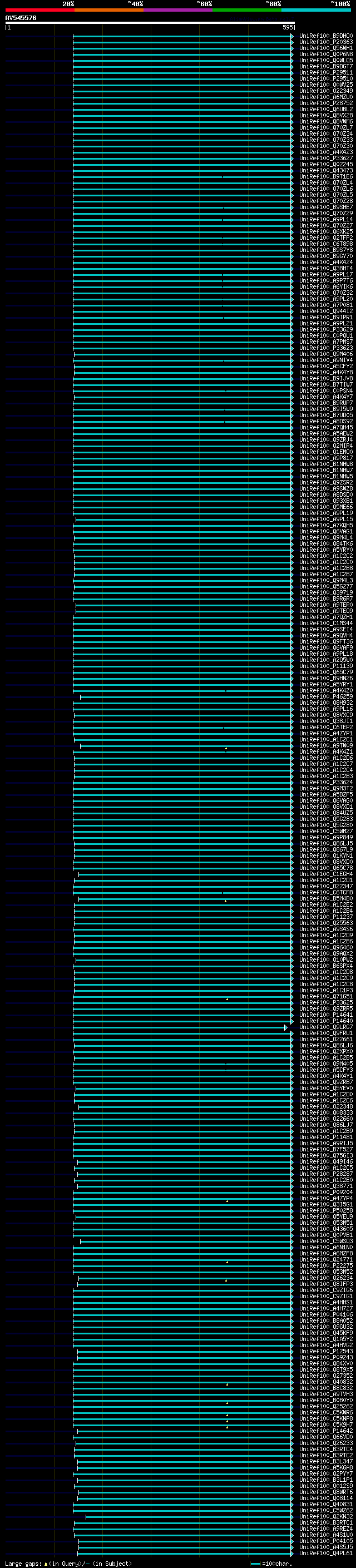Select the UniRef100_C5WZ62 label
Viewport: 356px width, 1568px height.
pyautogui.click(x=326, y=1510)
